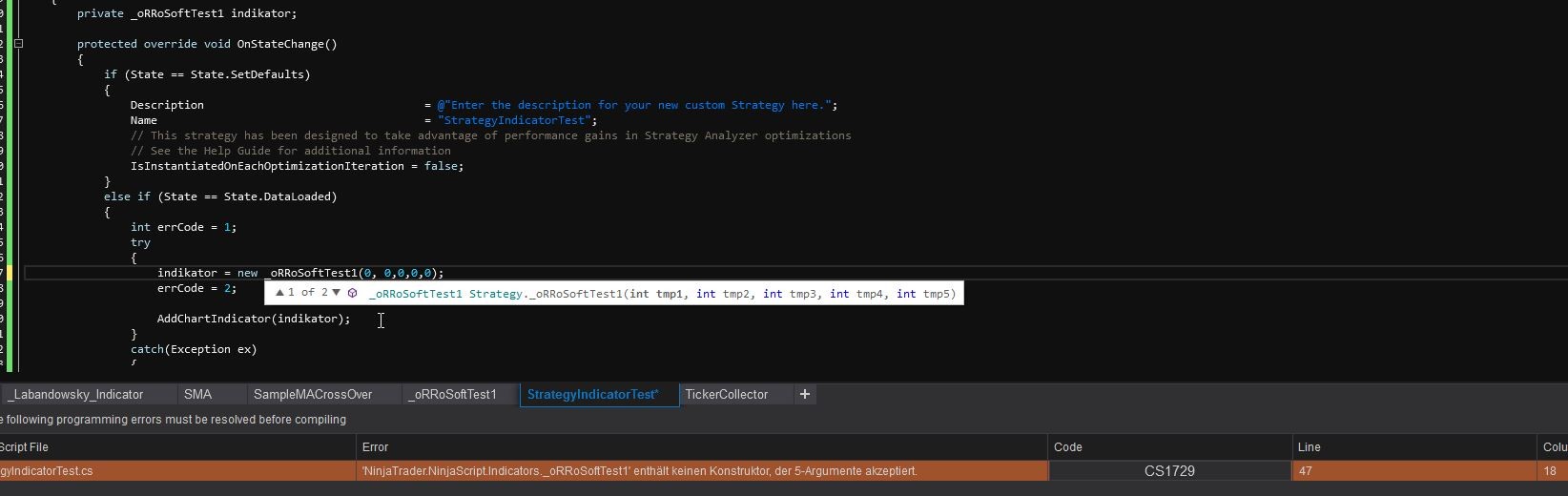The height and width of the screenshot is (496, 1568).
Task: Click the programming errors notice text
Action: pos(173,420)
